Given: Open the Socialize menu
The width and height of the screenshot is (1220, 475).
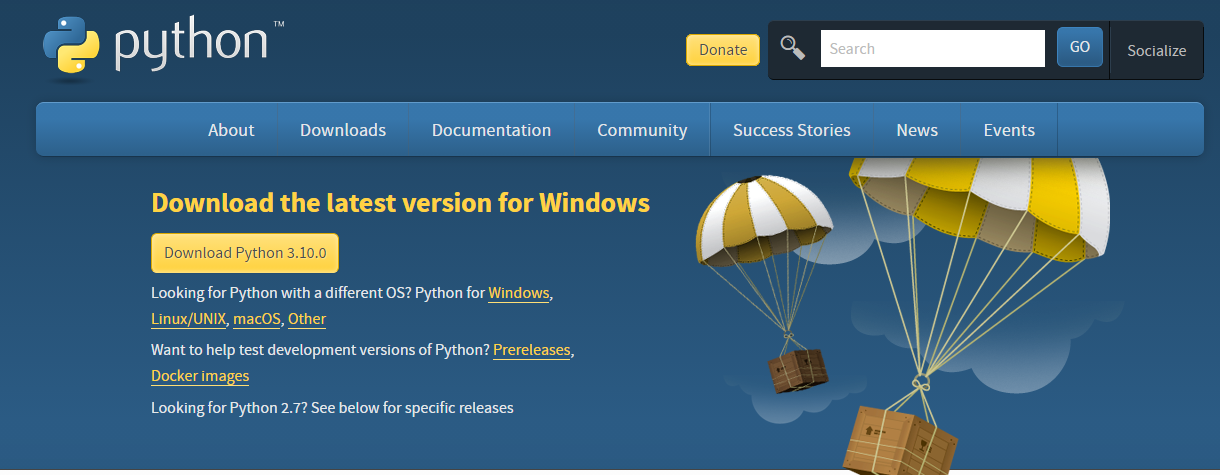Looking at the screenshot, I should coord(1156,50).
